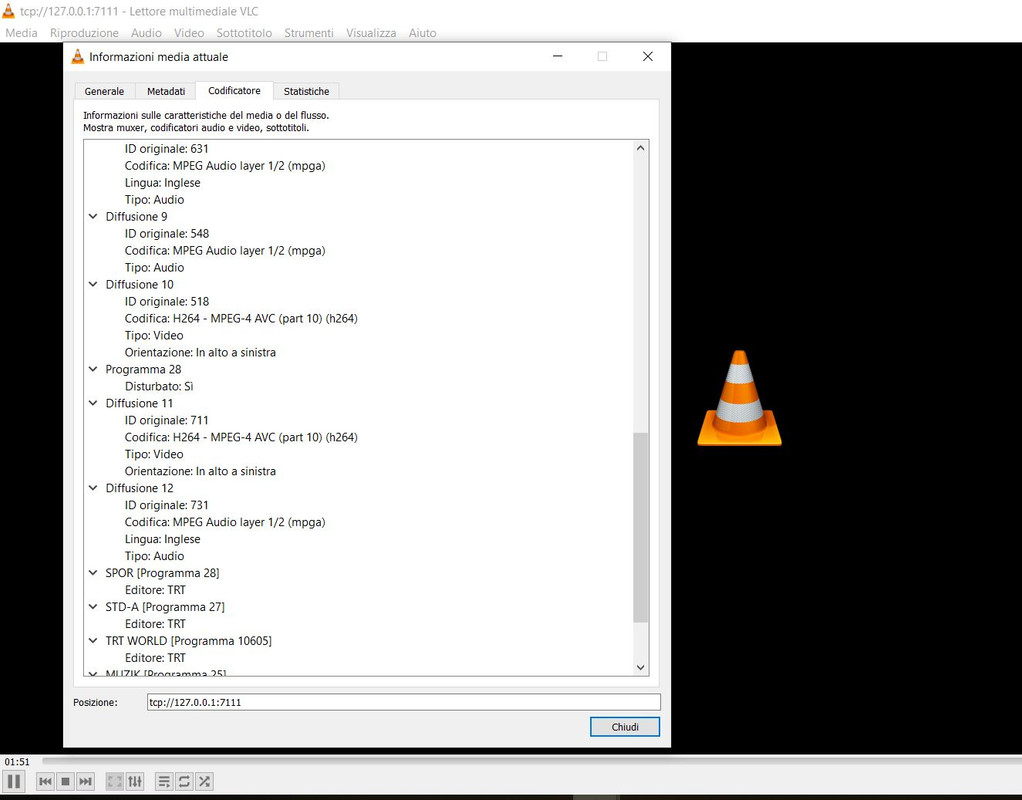This screenshot has height=800, width=1022.
Task: Toggle shuffle random playback icon
Action: tap(205, 781)
